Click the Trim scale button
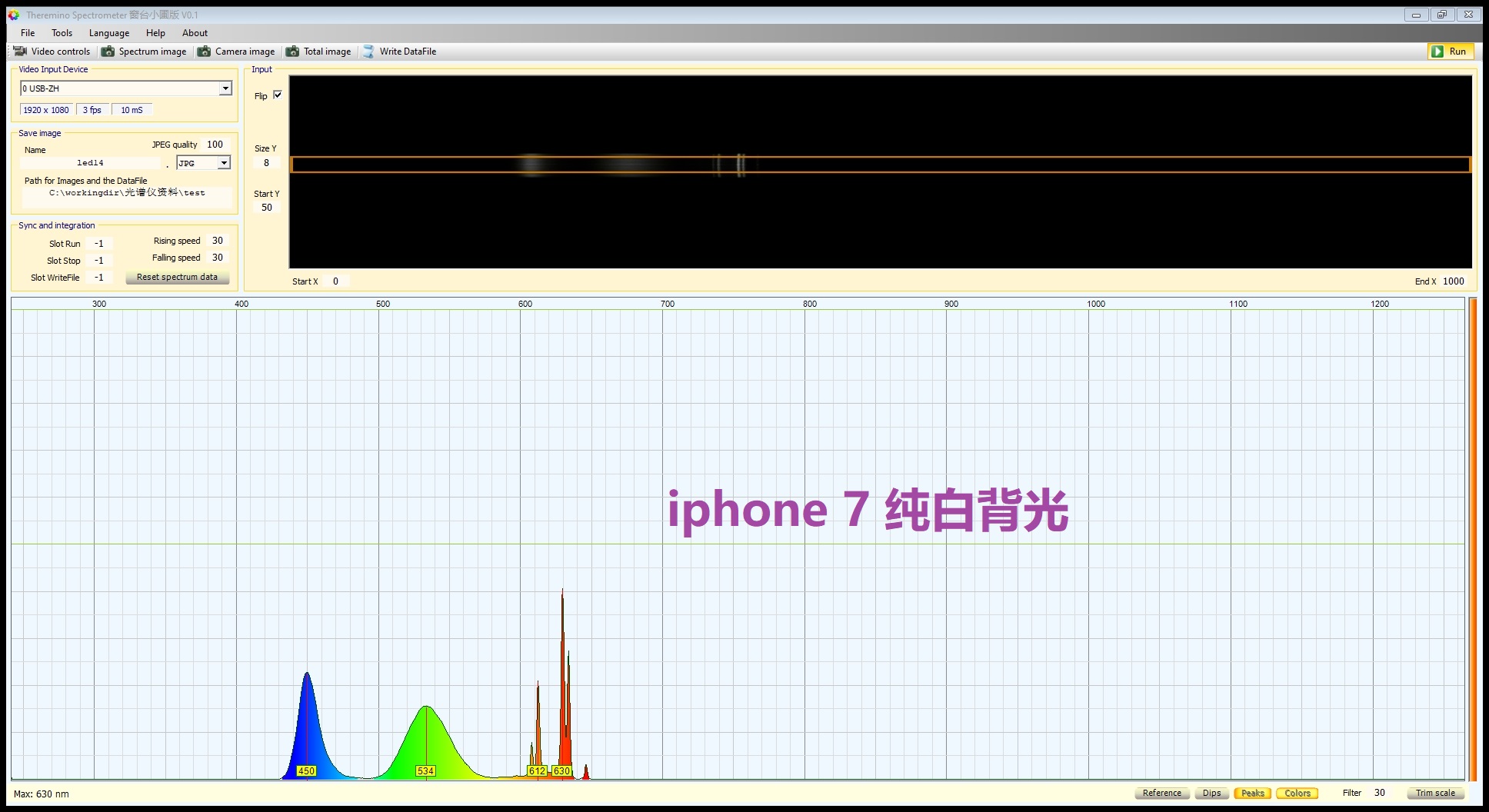Image resolution: width=1489 pixels, height=812 pixels. [x=1435, y=793]
